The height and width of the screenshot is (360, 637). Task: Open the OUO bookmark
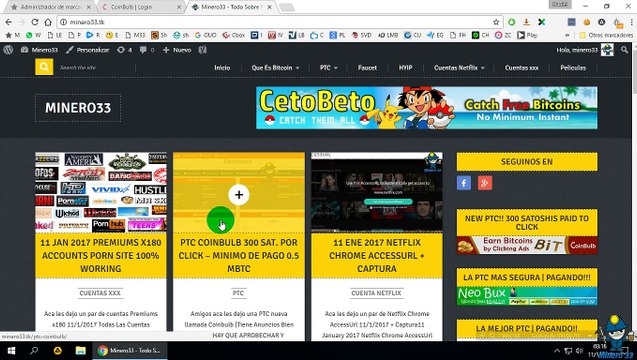click(x=205, y=35)
